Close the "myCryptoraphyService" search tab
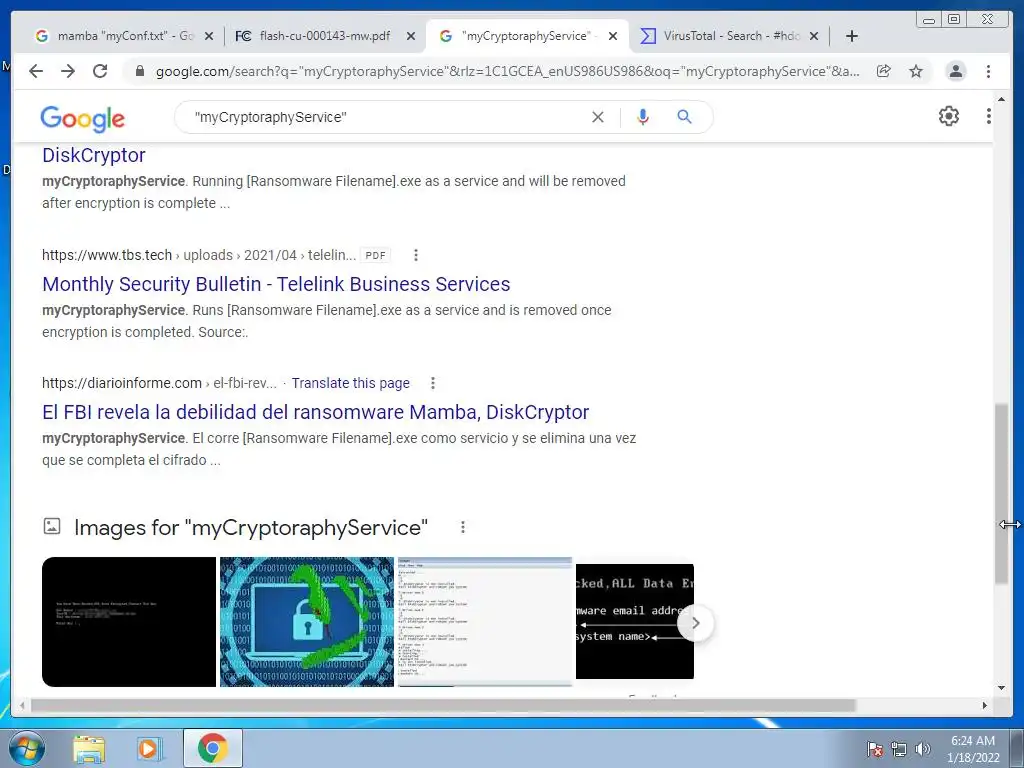Screen dimensions: 1024x768 (x=613, y=36)
